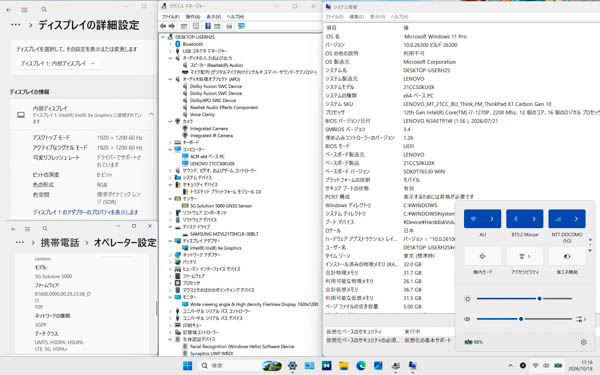Open 編集 menu in System Information window
Viewport: 600px width, 375px height.
point(356,17)
